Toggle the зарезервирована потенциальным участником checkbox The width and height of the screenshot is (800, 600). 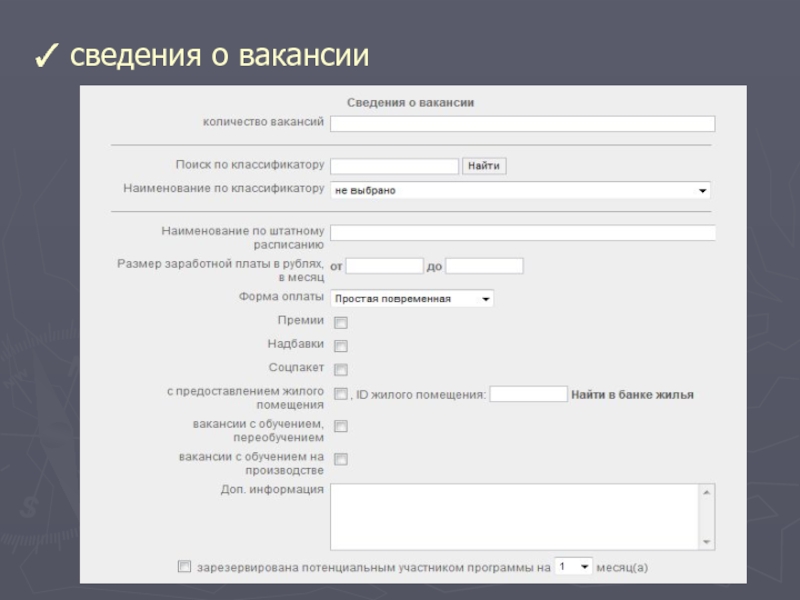pyautogui.click(x=184, y=566)
